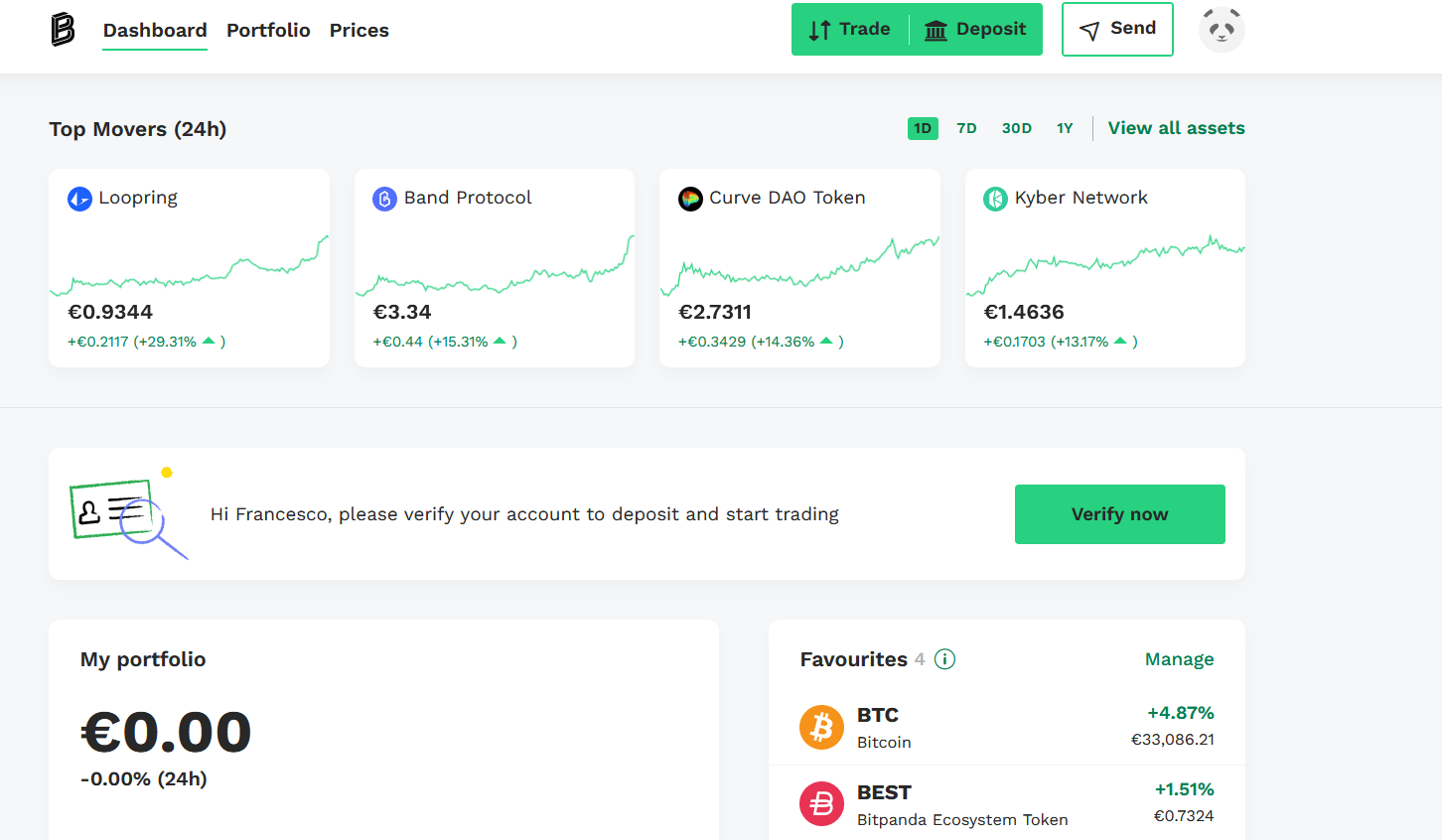
Task: Switch movers to 7D range
Action: [x=966, y=128]
